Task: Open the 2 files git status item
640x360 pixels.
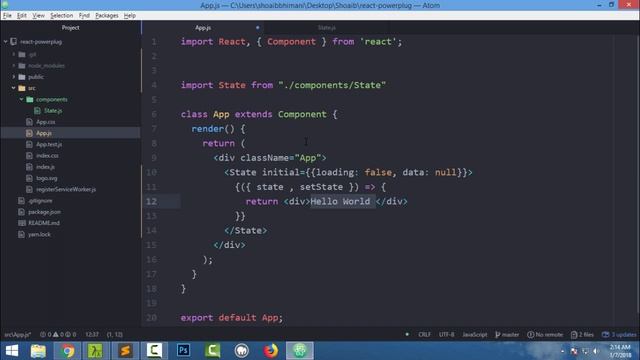Action: (582, 335)
